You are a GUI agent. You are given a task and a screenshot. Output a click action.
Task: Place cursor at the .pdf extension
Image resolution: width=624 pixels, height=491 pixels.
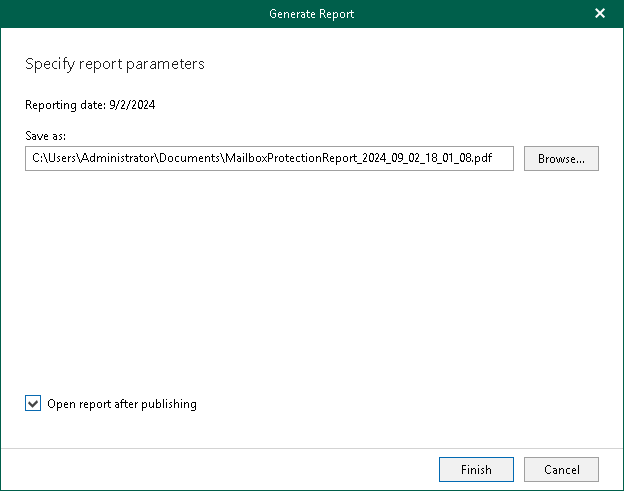tap(482, 158)
